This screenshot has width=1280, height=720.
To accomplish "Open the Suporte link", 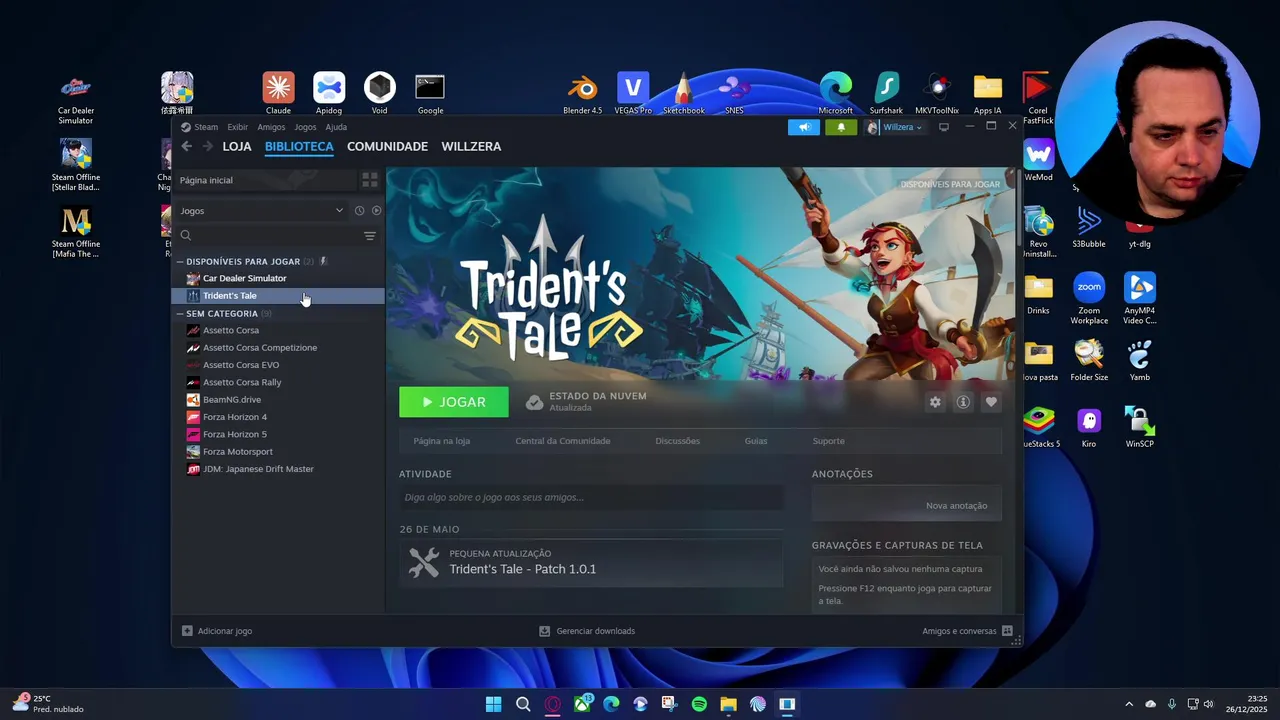I will click(x=828, y=441).
